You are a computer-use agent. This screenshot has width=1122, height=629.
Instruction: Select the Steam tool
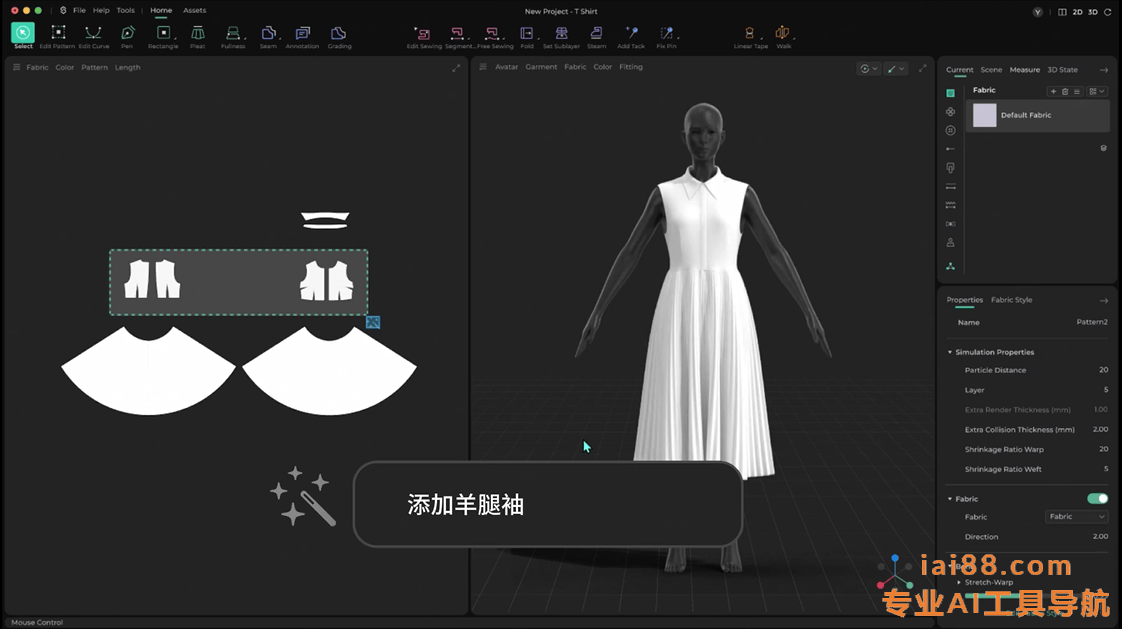pos(596,35)
